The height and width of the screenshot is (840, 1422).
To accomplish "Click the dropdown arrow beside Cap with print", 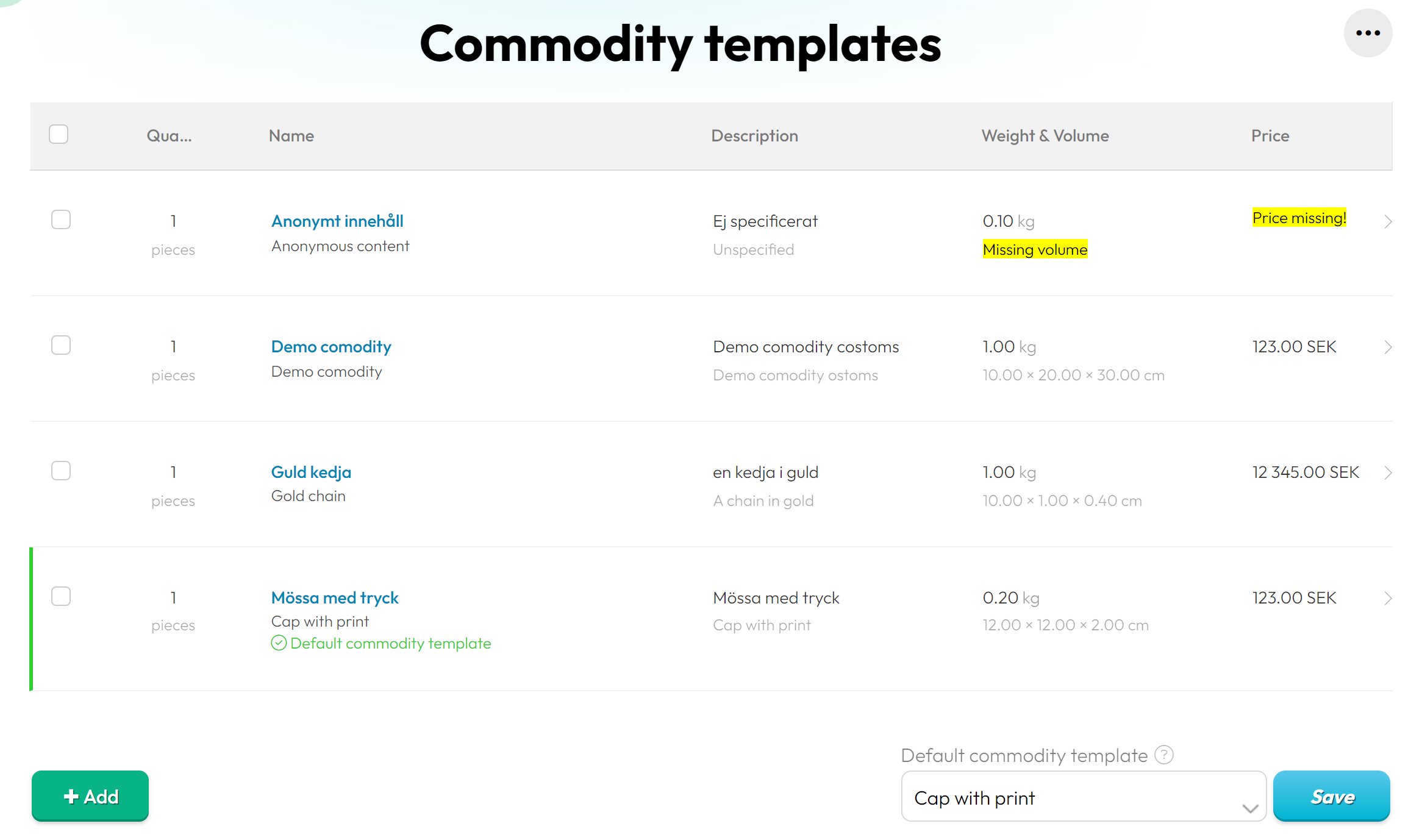I will coord(1250,808).
